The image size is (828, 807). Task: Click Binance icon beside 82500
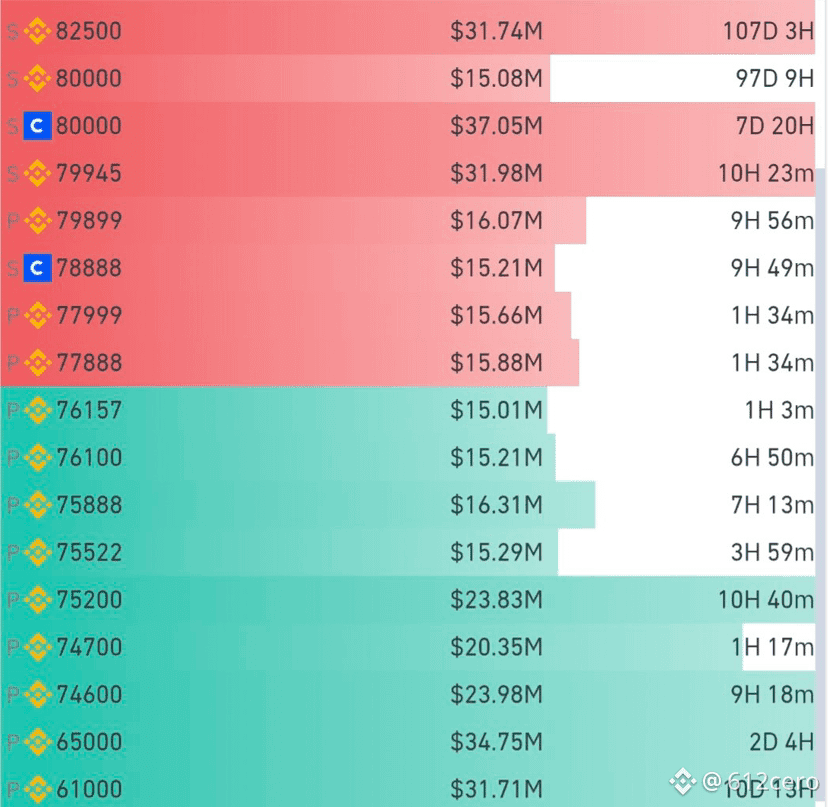[37, 31]
